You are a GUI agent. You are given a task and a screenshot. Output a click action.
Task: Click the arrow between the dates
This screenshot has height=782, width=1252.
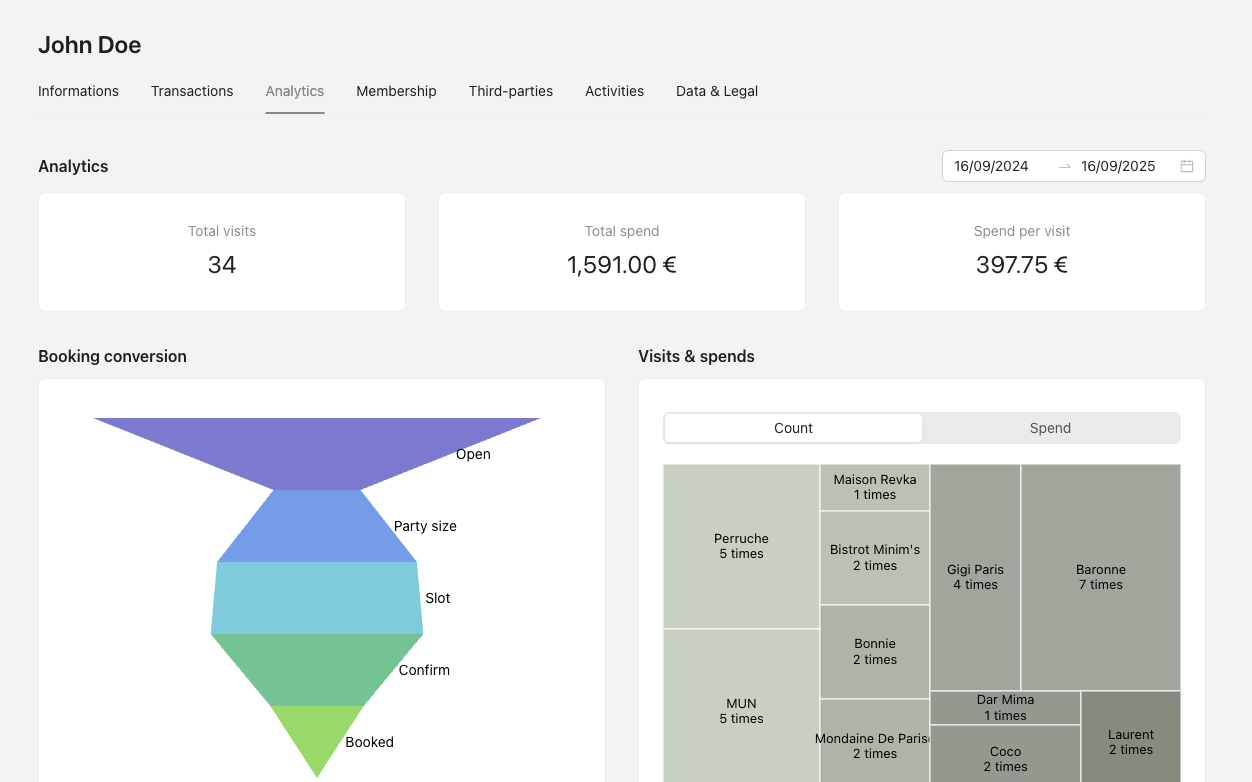[x=1065, y=166]
